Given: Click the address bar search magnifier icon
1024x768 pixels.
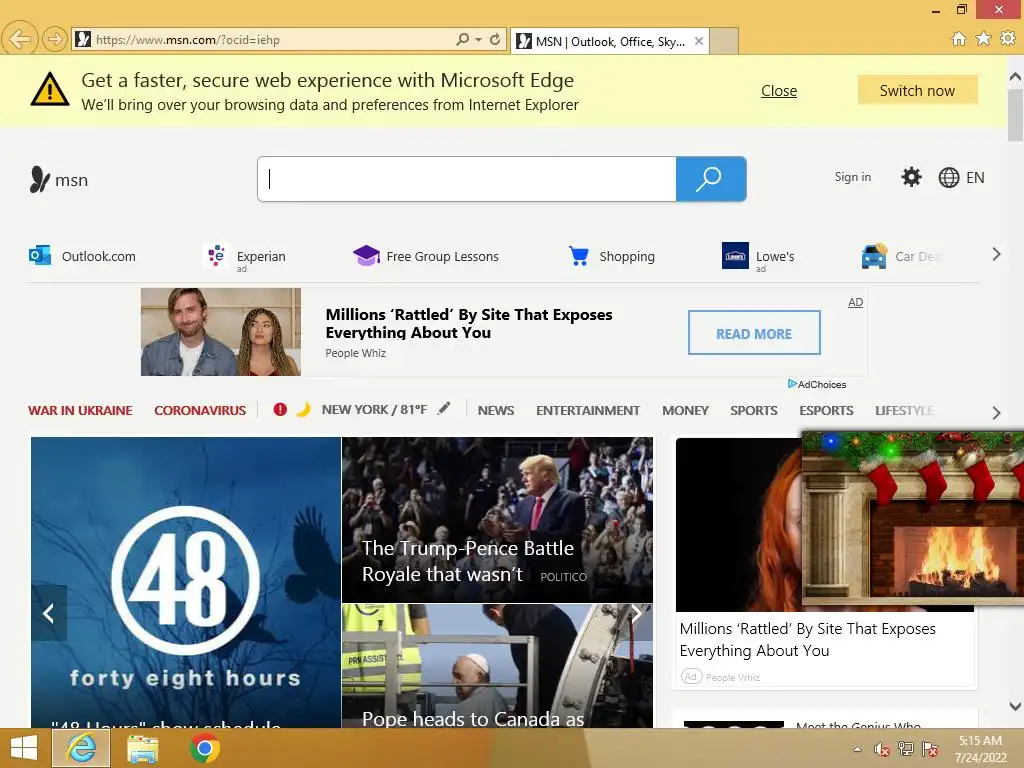Looking at the screenshot, I should coord(462,39).
